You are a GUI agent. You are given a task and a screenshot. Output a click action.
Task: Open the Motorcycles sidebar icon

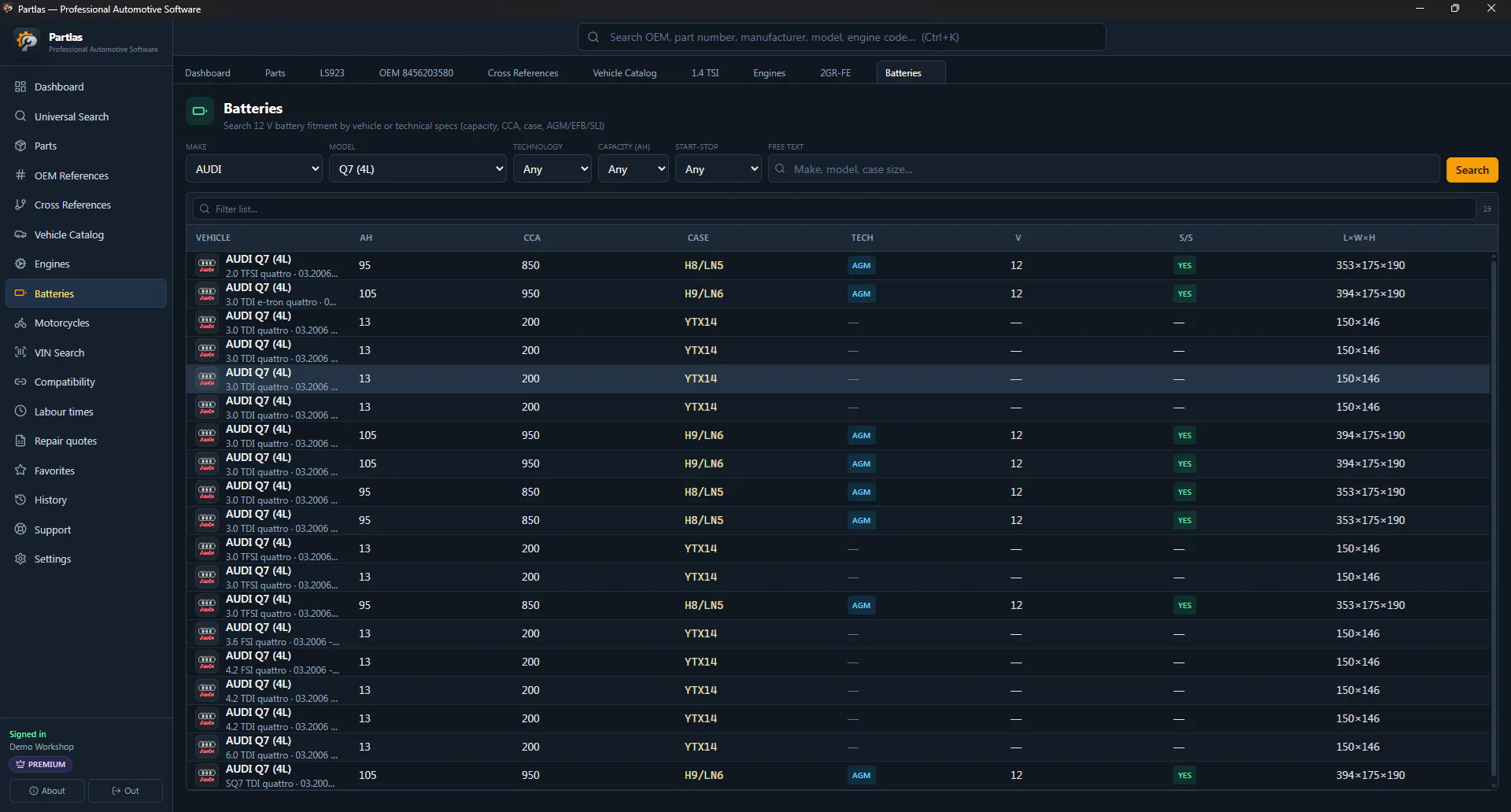(20, 323)
